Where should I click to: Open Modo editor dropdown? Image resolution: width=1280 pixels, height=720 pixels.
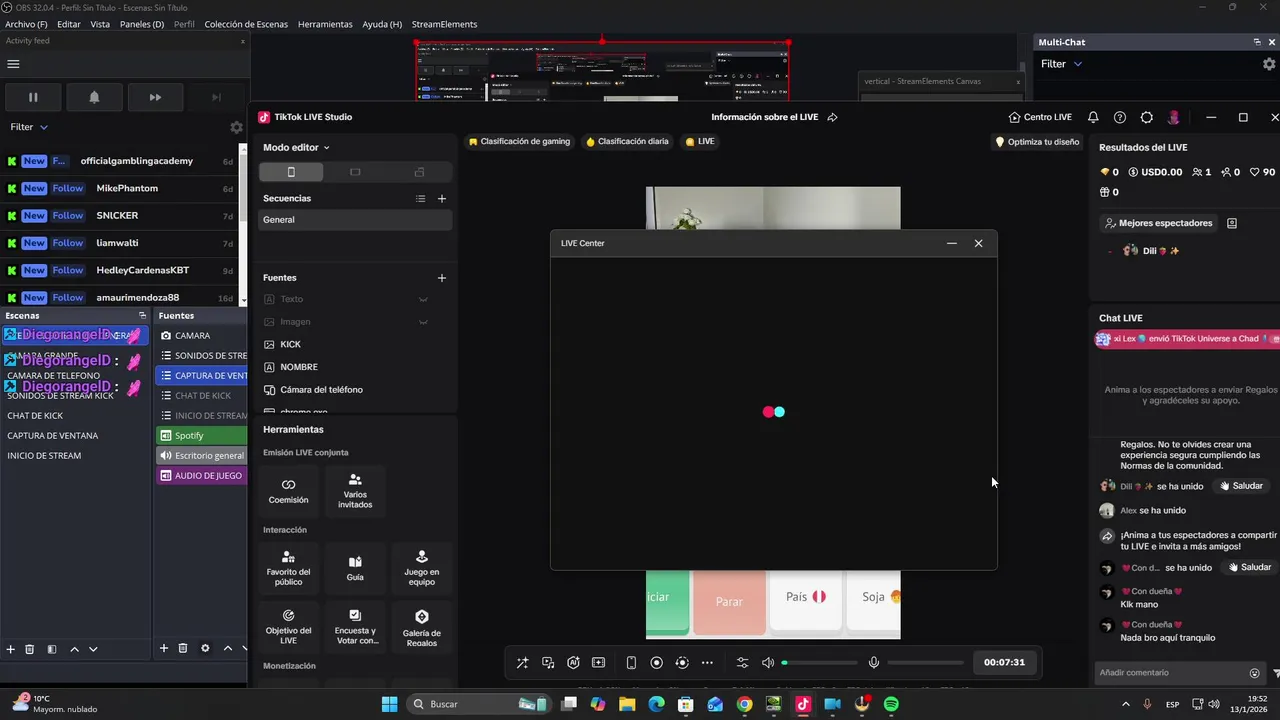[296, 147]
